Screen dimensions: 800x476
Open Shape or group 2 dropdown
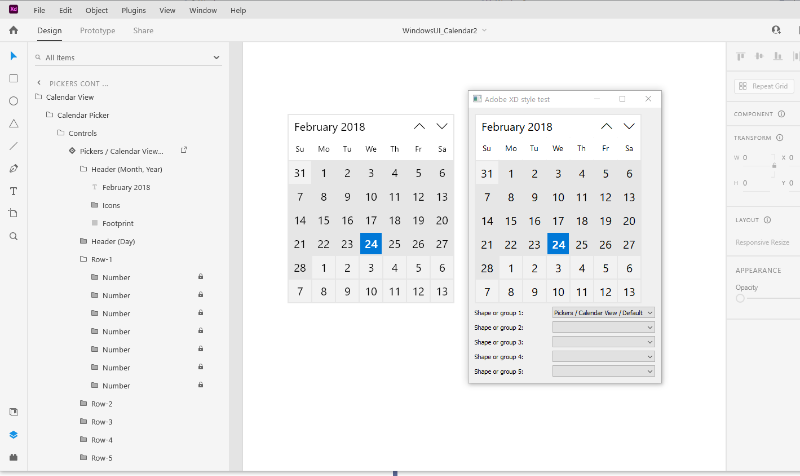click(603, 328)
